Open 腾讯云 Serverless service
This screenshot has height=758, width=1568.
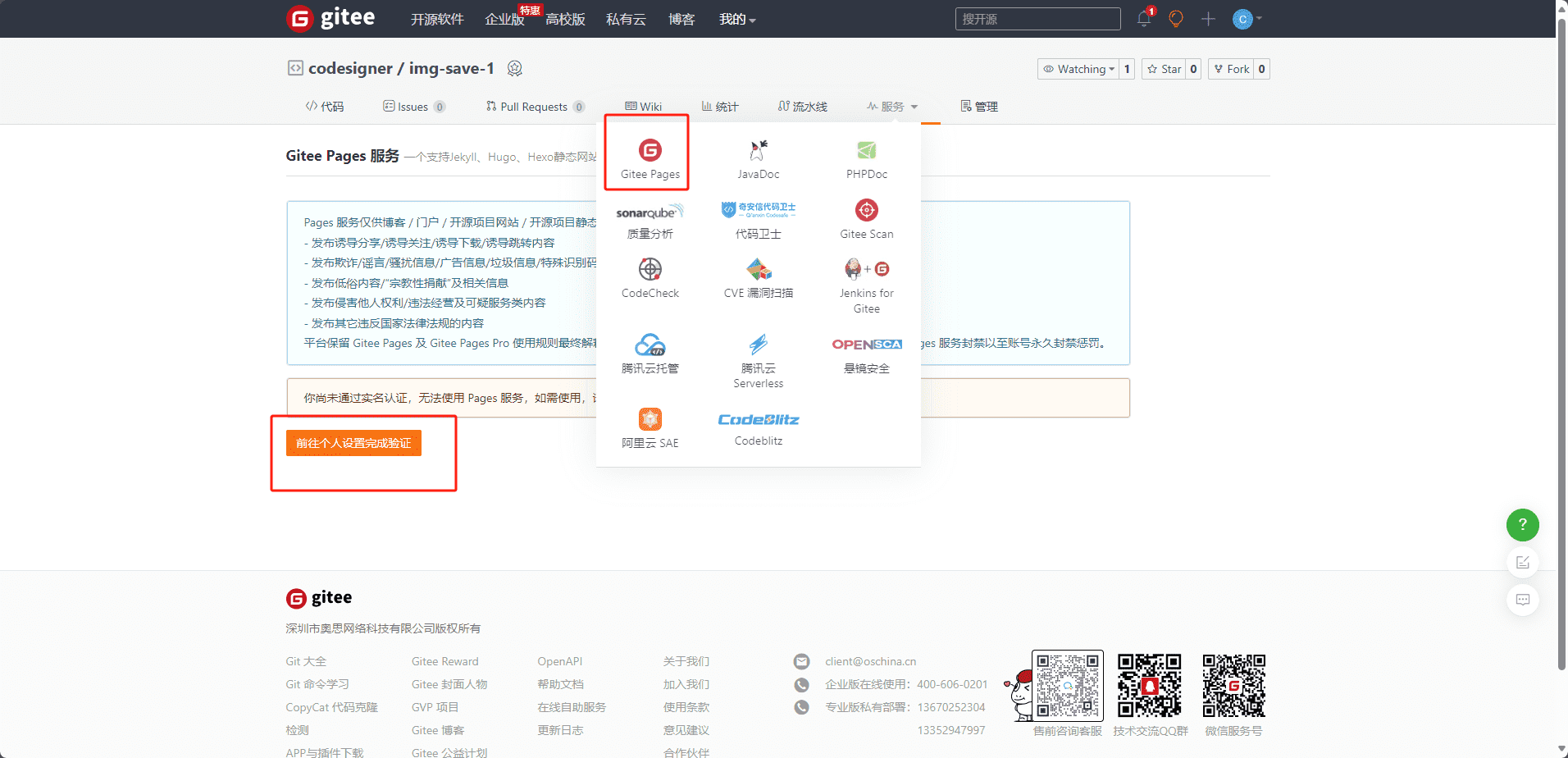click(x=758, y=361)
